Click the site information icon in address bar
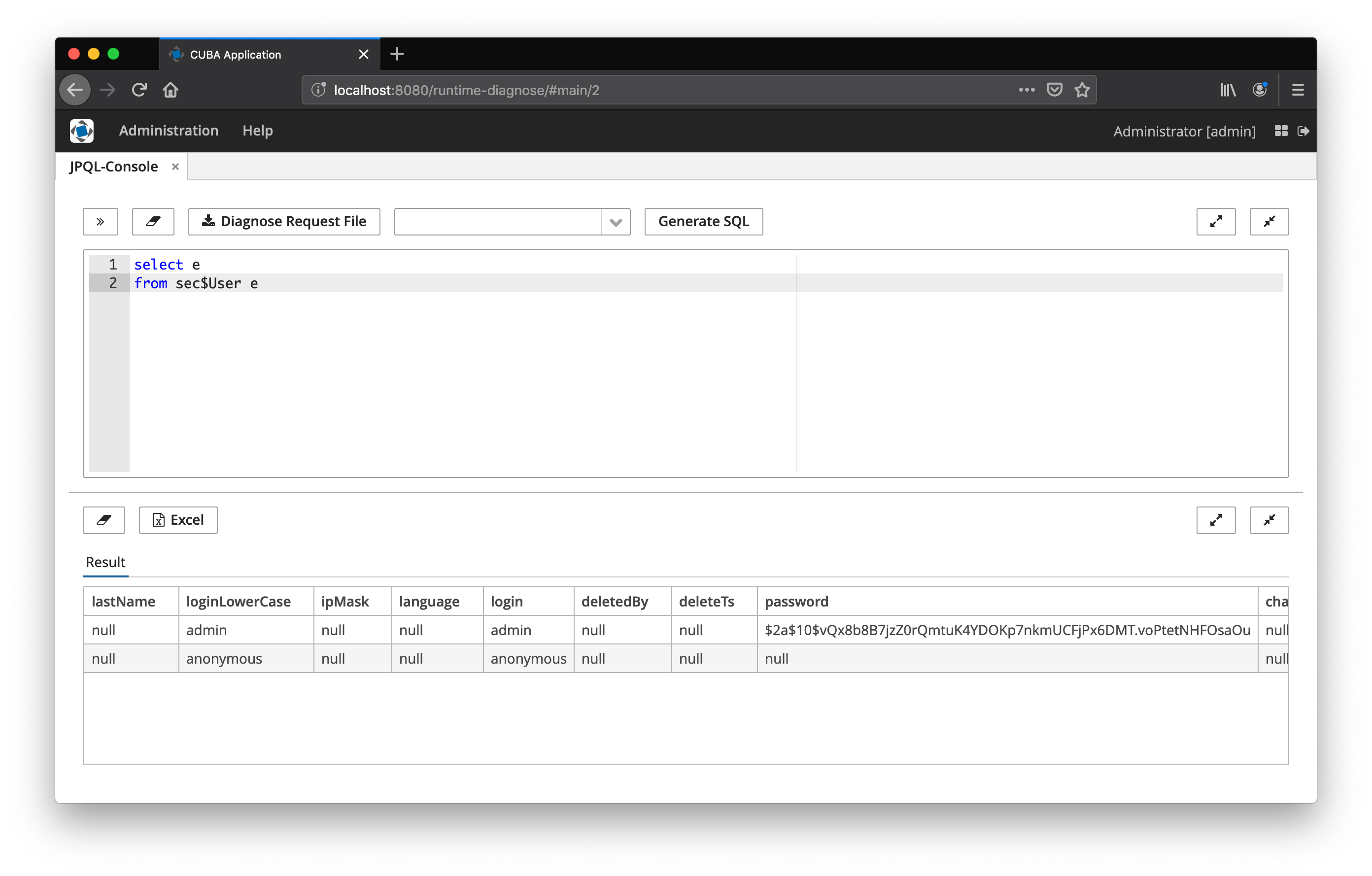 coord(318,90)
